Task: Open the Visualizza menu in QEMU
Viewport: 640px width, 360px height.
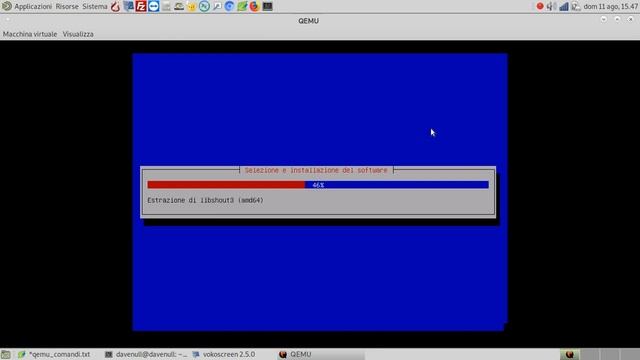Action: pos(78,34)
